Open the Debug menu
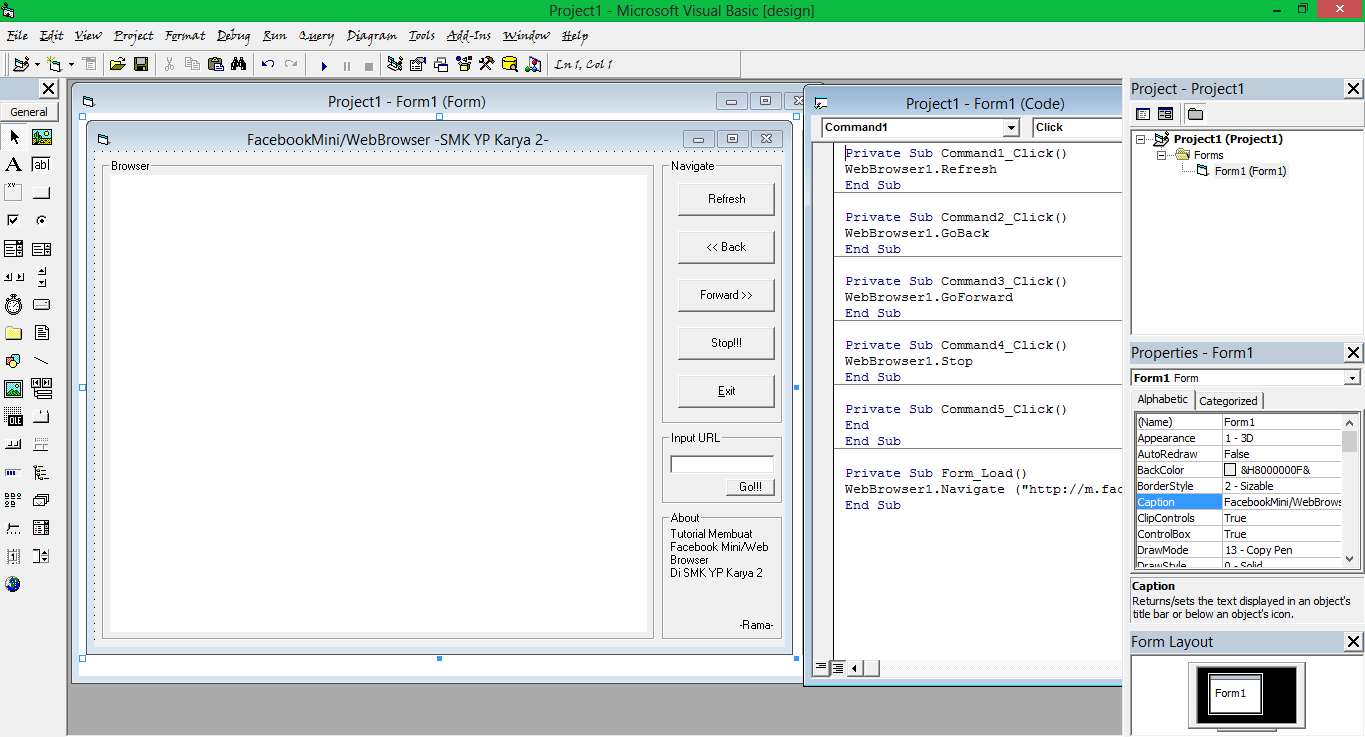The width and height of the screenshot is (1365, 737). 232,36
